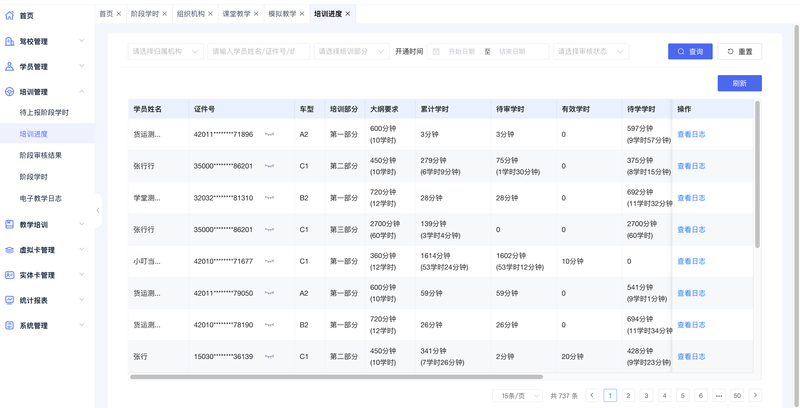
Task: Switch to the 课堂教学 tab
Action: coord(236,14)
